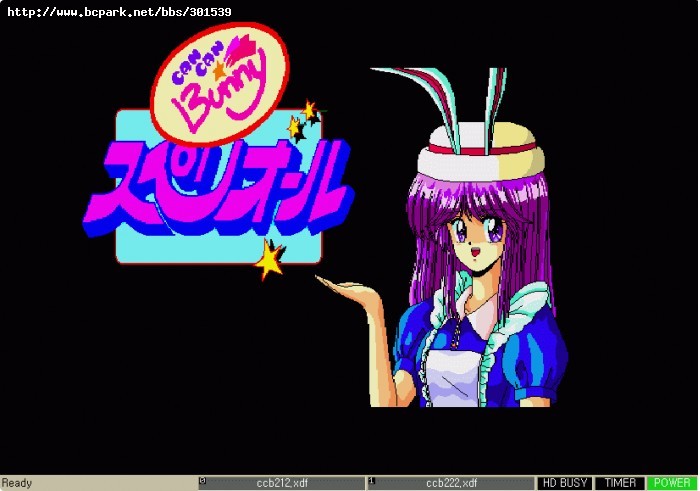This screenshot has height=491, width=700.
Task: Click the pink Spirits title logo
Action: pos(218,188)
